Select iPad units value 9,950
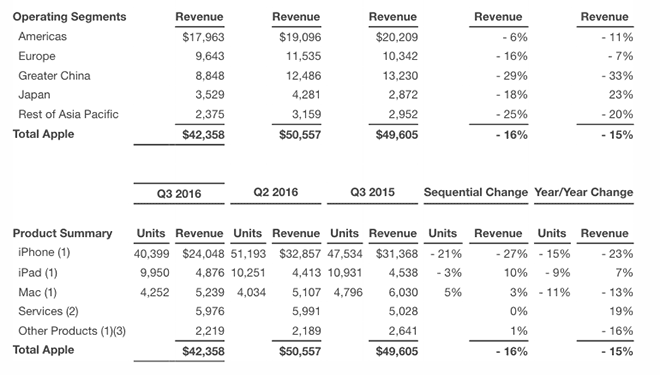The width and height of the screenshot is (660, 375). tap(154, 273)
